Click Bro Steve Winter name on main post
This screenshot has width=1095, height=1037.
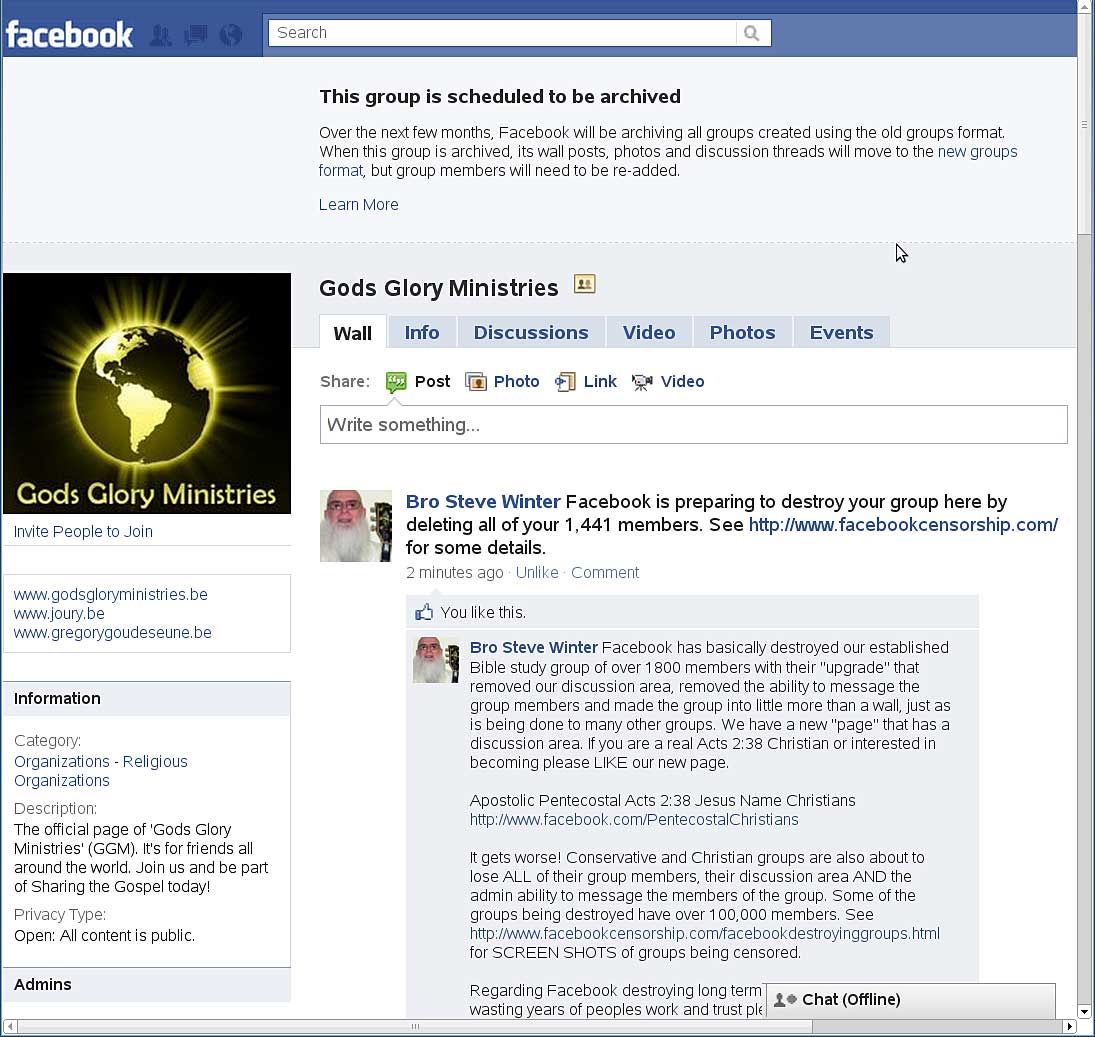[x=483, y=501]
